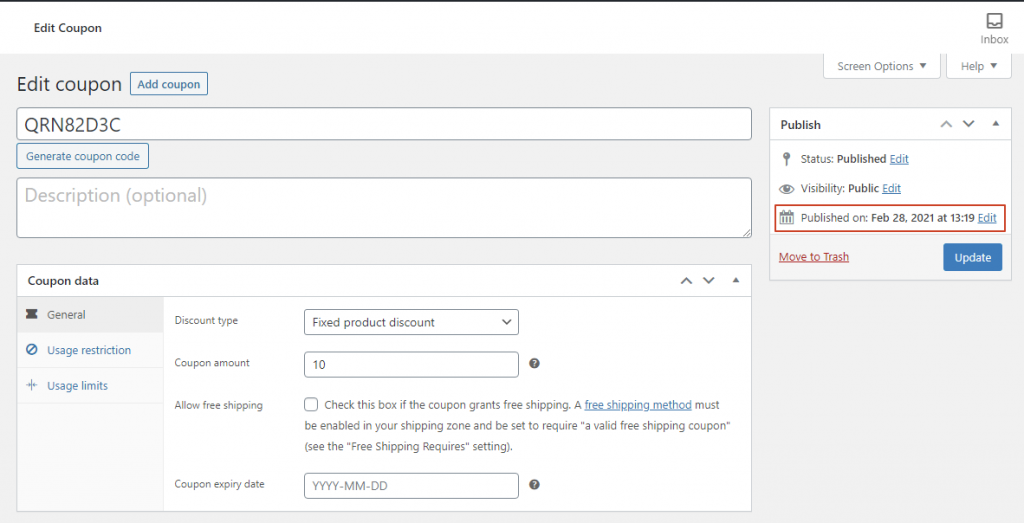Image resolution: width=1024 pixels, height=523 pixels.
Task: Click the Update button
Action: coord(972,257)
